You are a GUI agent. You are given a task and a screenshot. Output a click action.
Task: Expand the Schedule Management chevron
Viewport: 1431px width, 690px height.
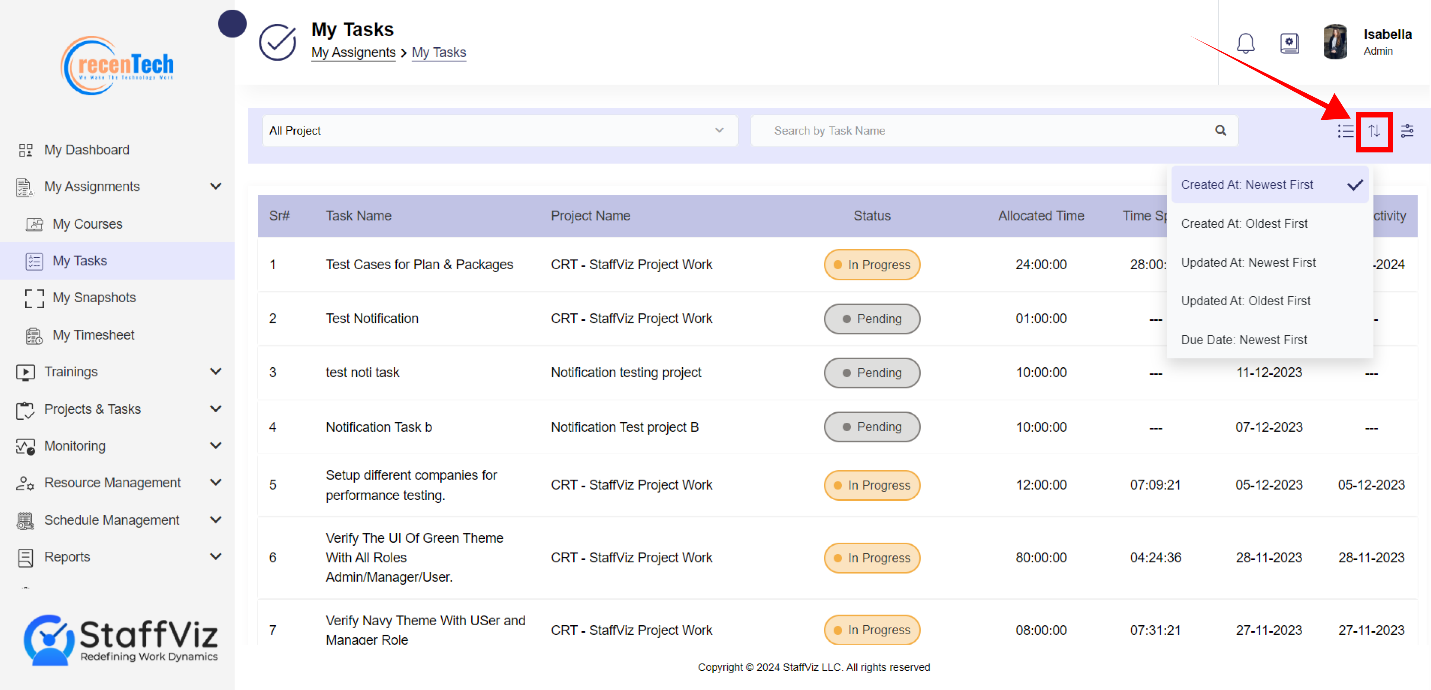[215, 519]
